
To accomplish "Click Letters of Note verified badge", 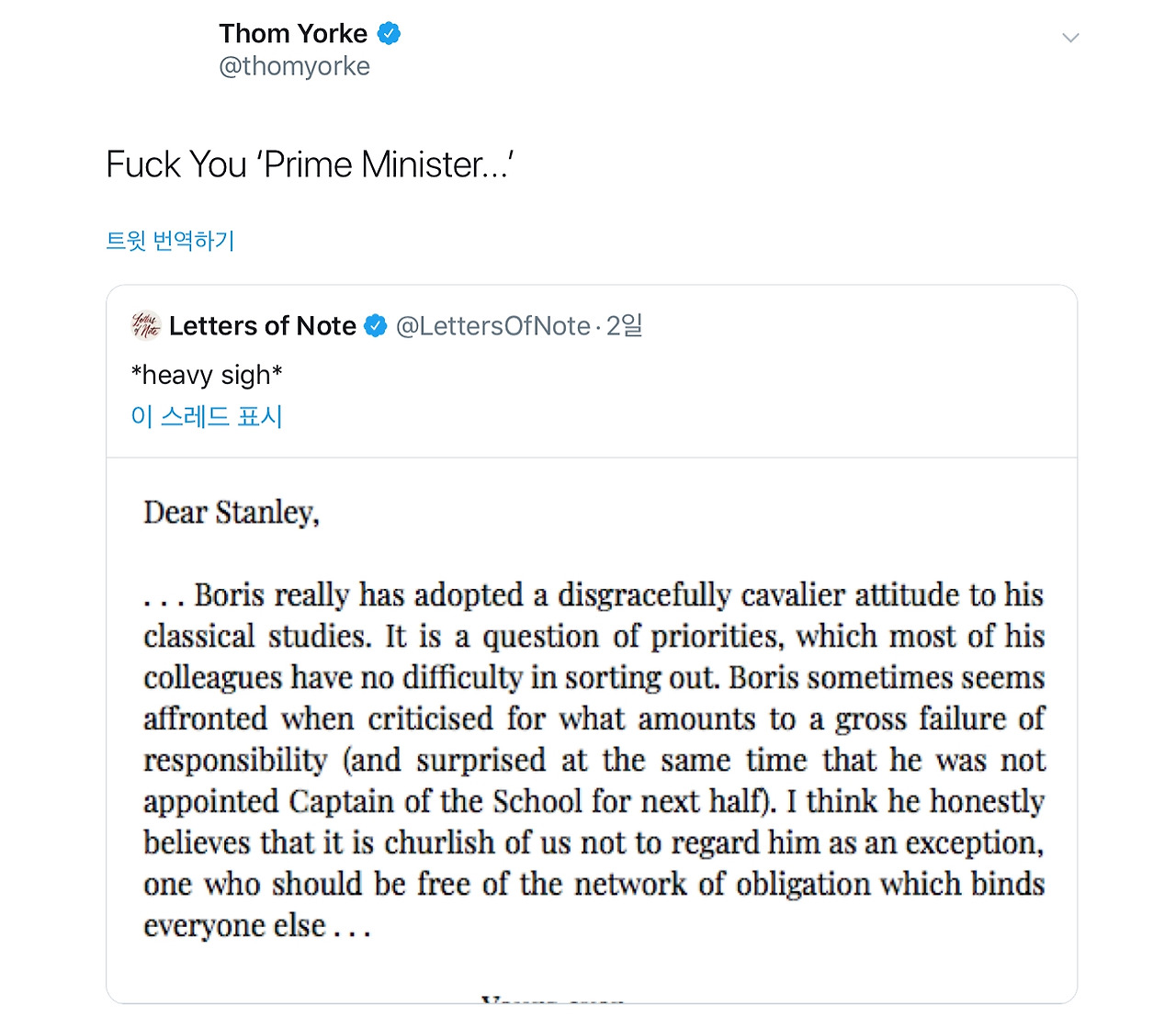I will (376, 326).
